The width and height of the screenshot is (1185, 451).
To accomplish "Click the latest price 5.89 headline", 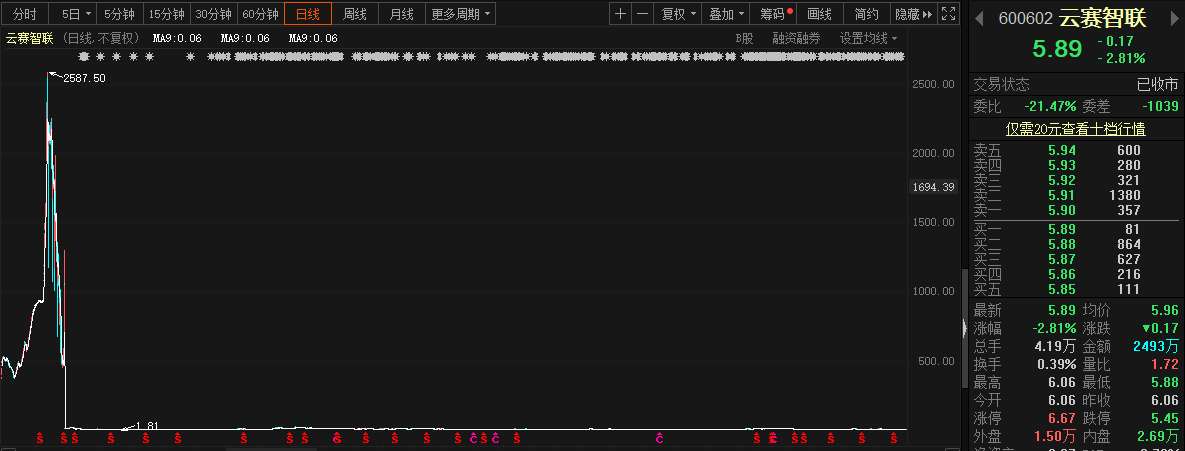I will point(1058,48).
